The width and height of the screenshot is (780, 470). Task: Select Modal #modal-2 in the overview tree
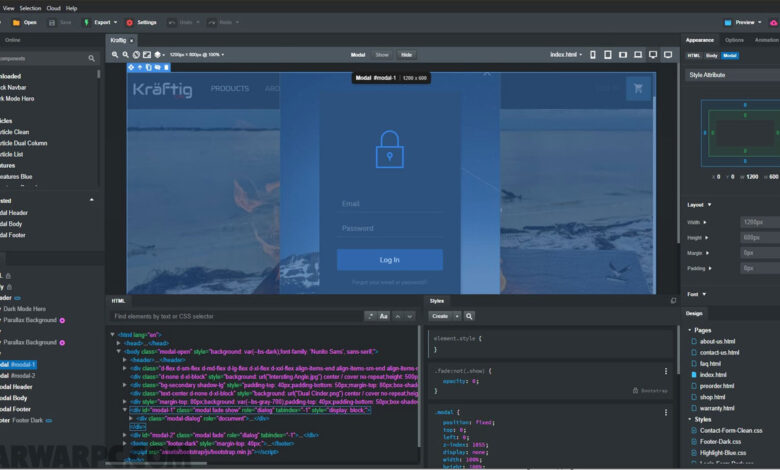point(18,376)
